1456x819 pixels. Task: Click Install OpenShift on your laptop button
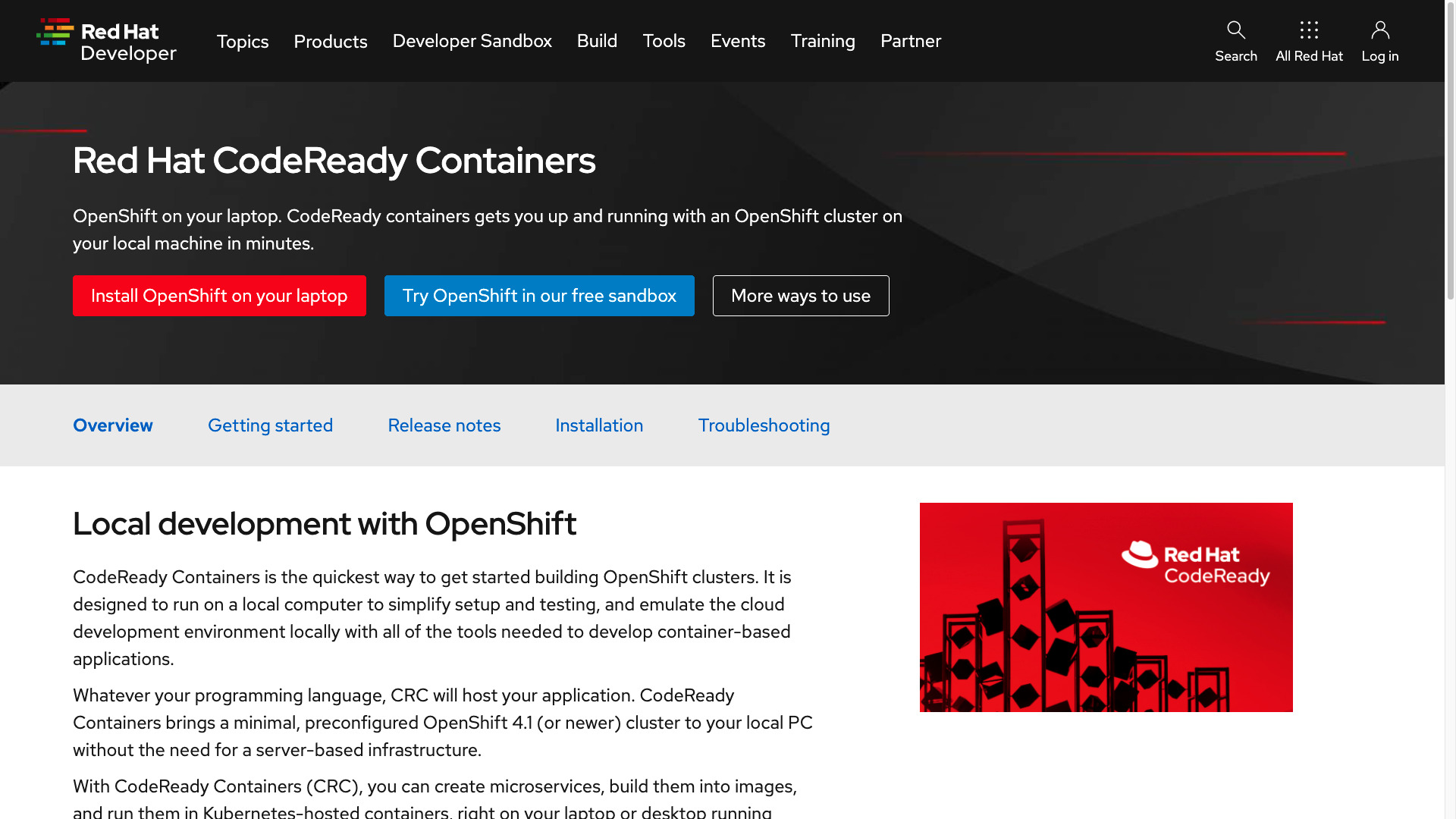(219, 295)
